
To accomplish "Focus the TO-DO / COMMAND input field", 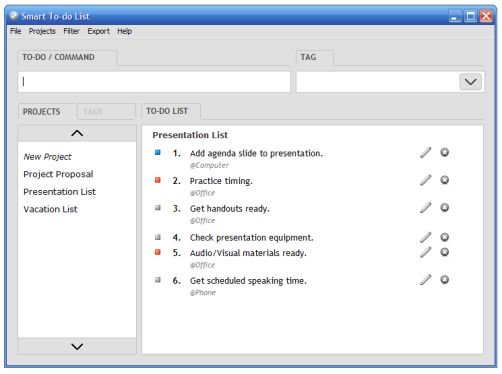I will pyautogui.click(x=154, y=82).
